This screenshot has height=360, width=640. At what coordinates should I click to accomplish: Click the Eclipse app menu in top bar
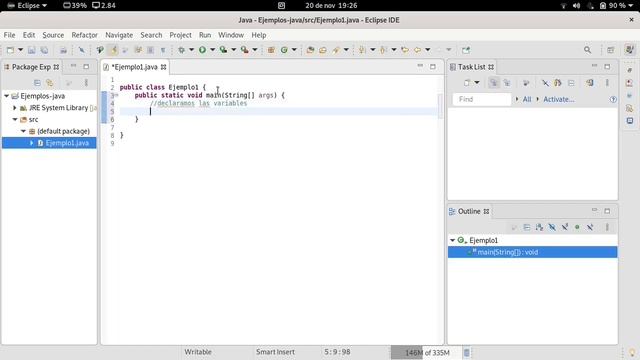[x=27, y=5]
